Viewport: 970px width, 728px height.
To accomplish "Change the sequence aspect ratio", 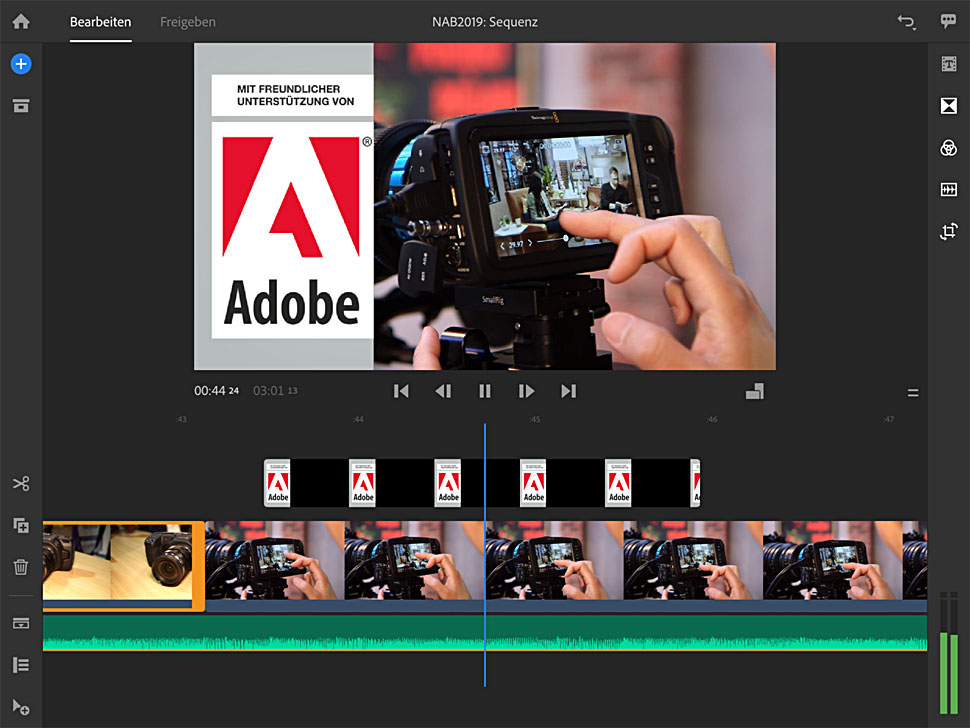I will [x=755, y=391].
